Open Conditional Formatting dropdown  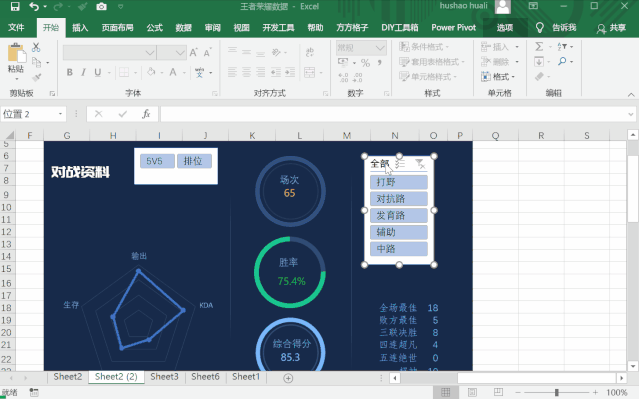click(x=424, y=47)
